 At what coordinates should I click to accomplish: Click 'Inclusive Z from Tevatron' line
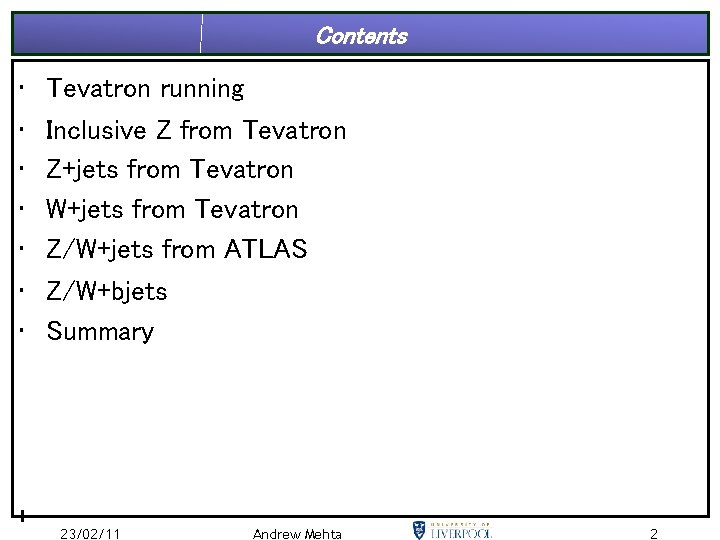click(196, 130)
